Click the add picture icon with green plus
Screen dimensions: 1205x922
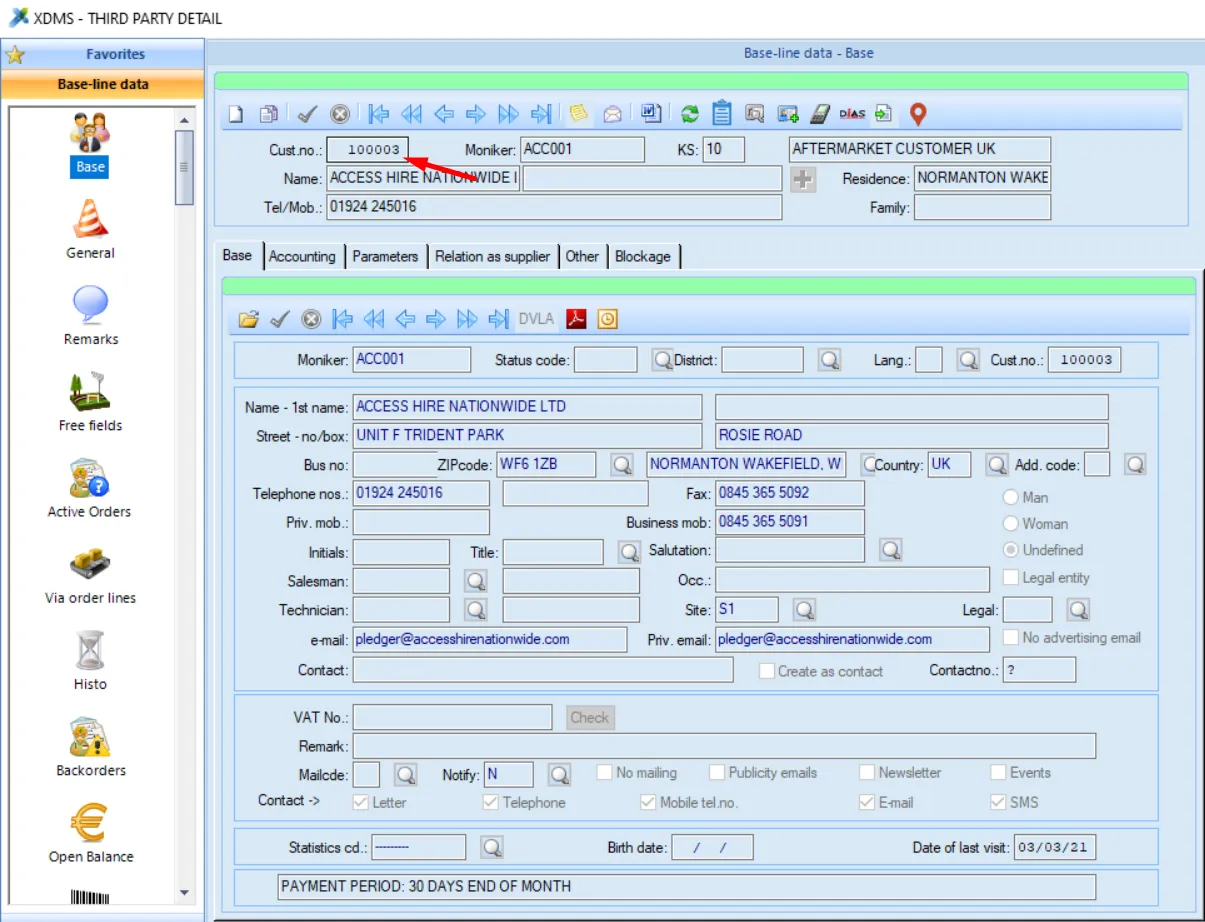[x=787, y=114]
